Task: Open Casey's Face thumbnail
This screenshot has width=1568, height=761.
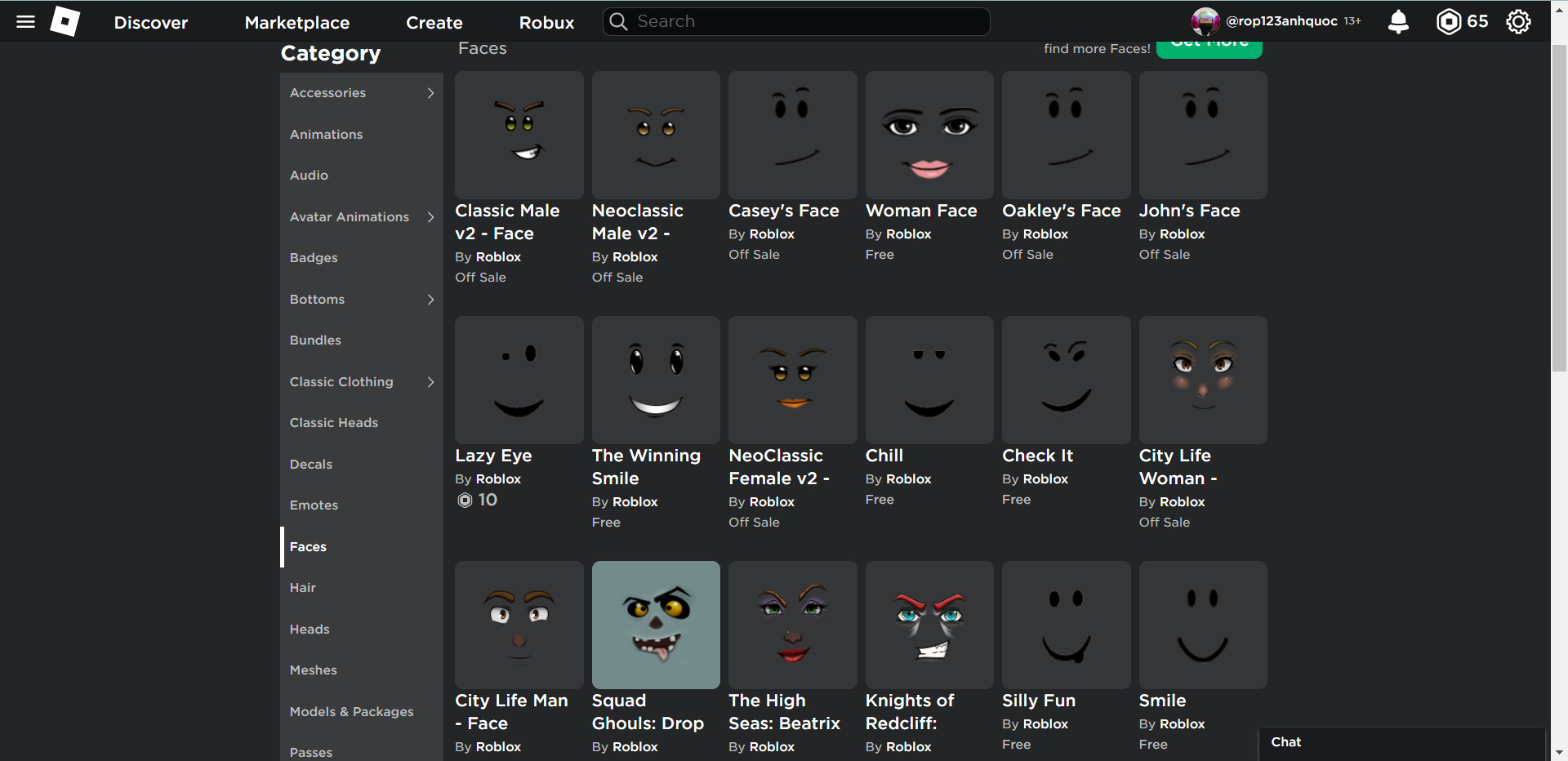Action: [793, 135]
